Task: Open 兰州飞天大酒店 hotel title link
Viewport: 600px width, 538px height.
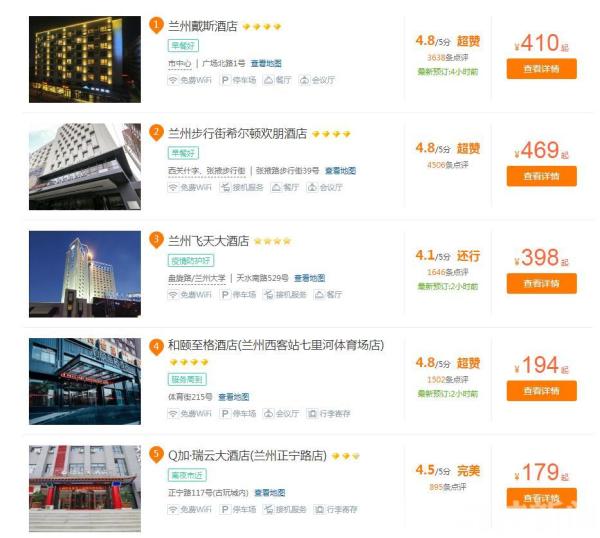Action: [208, 241]
